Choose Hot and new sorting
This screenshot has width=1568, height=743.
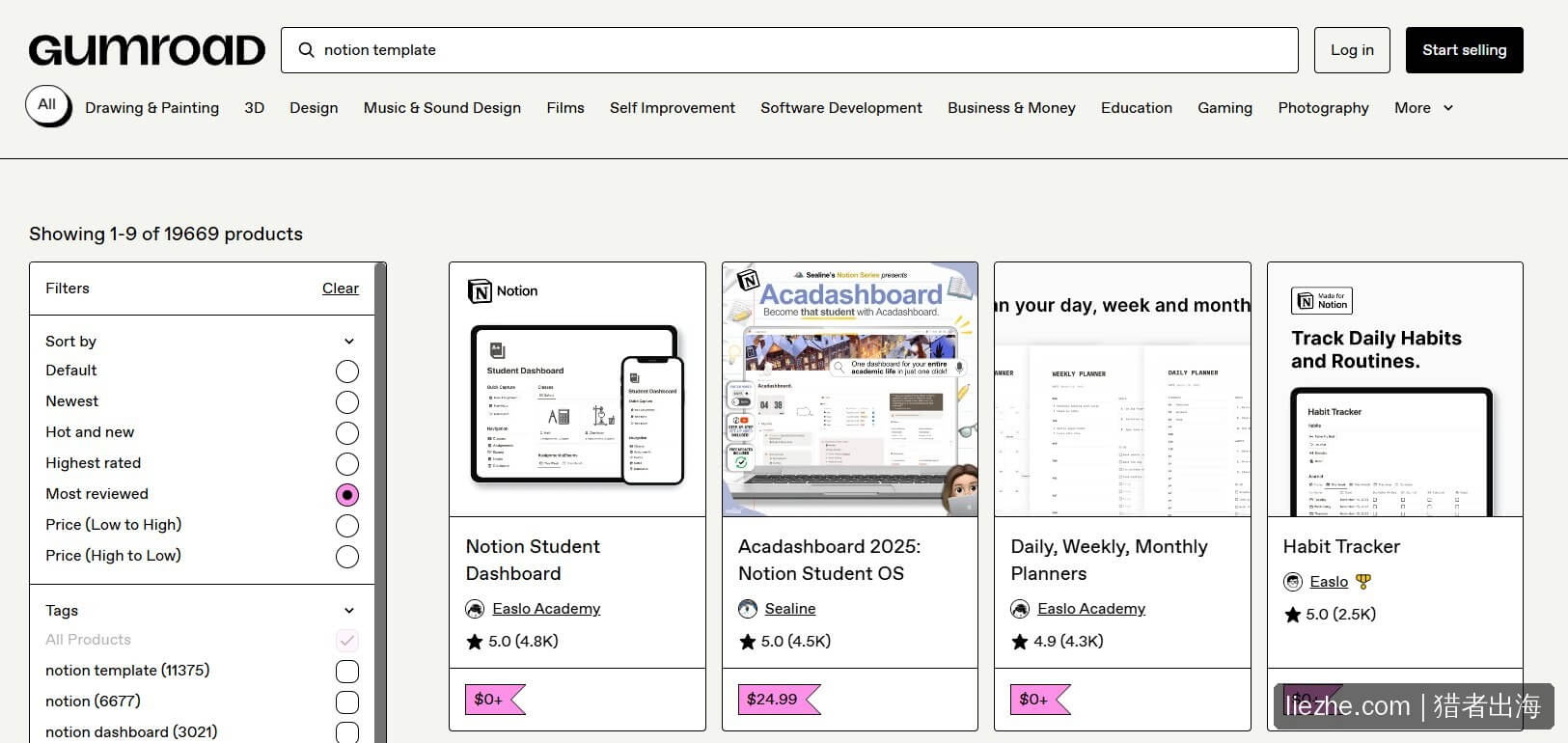pos(347,433)
